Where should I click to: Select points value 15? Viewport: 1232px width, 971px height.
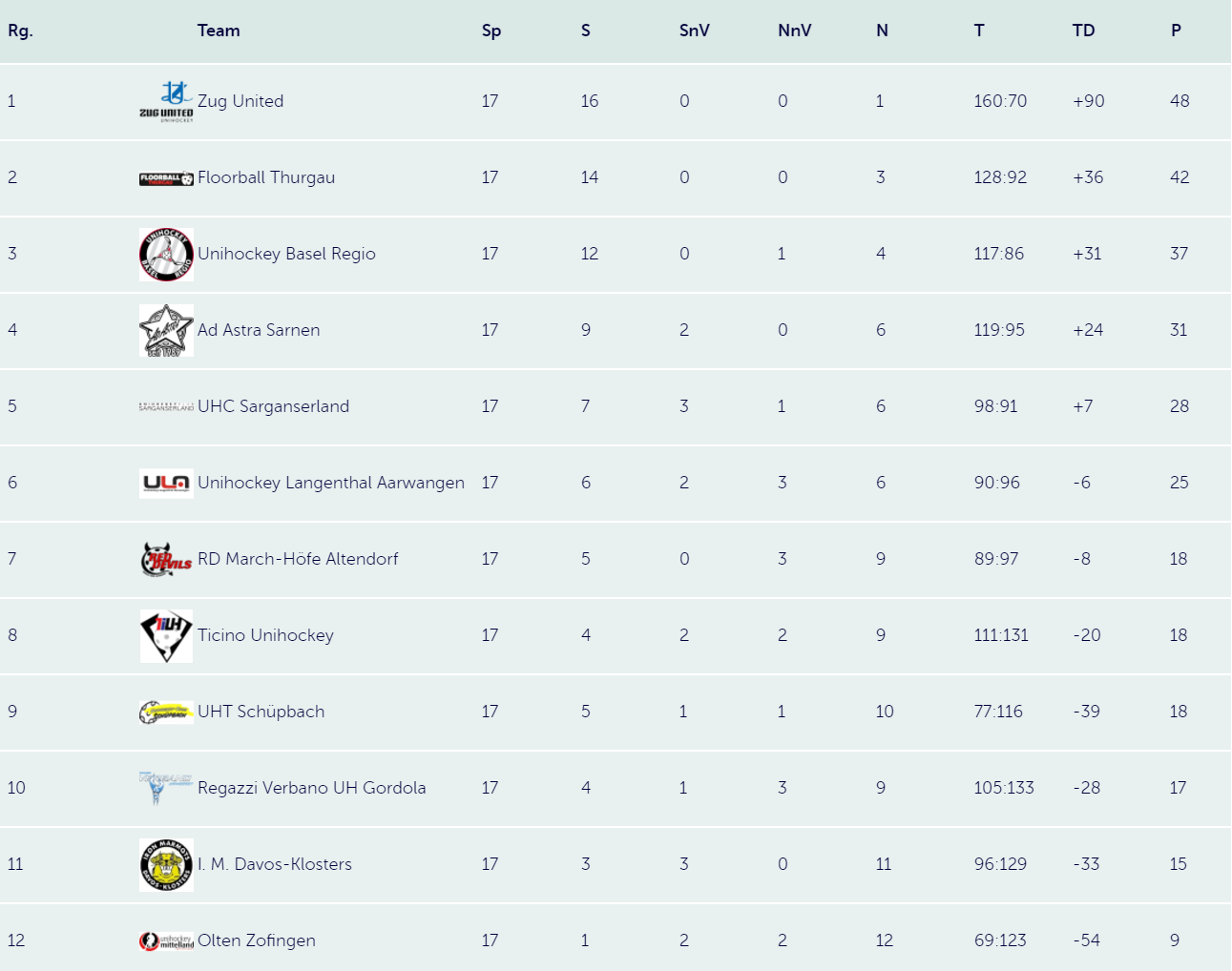click(x=1179, y=864)
